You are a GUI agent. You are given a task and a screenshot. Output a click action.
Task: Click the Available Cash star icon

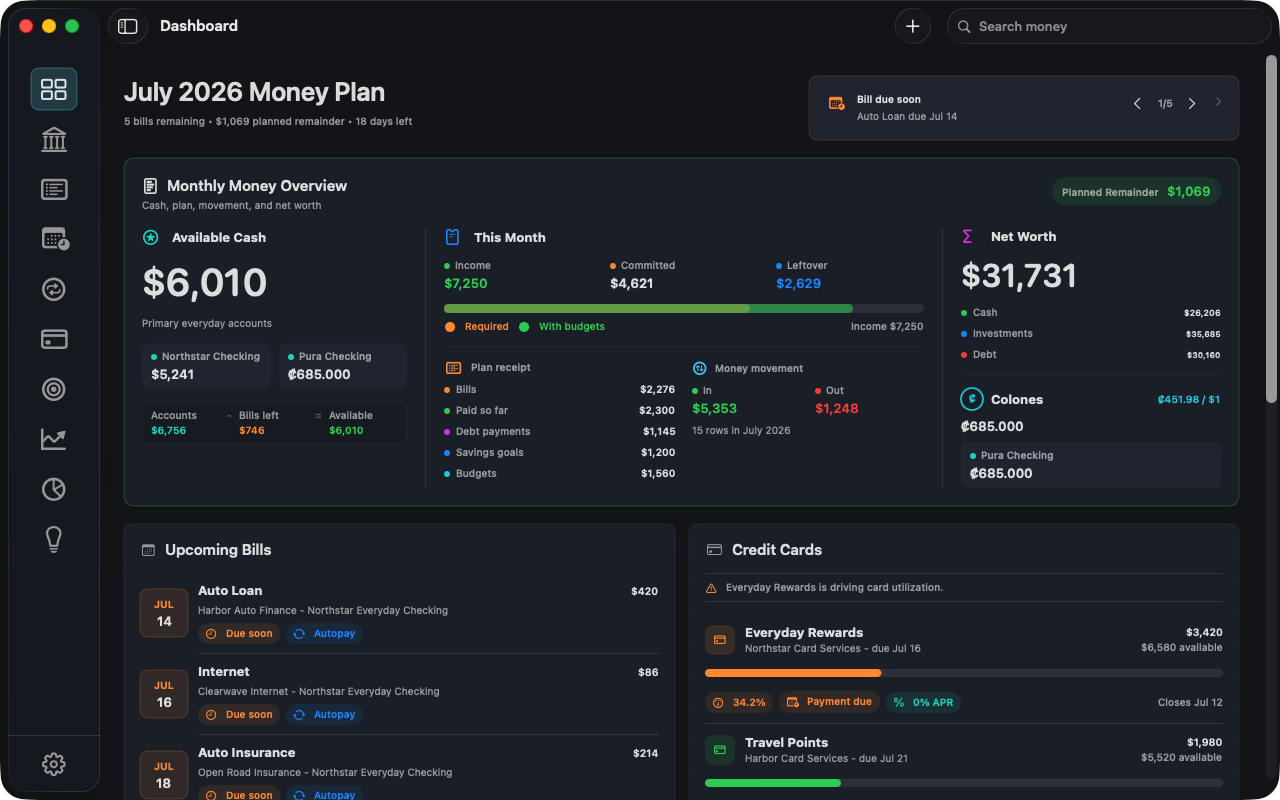(150, 237)
